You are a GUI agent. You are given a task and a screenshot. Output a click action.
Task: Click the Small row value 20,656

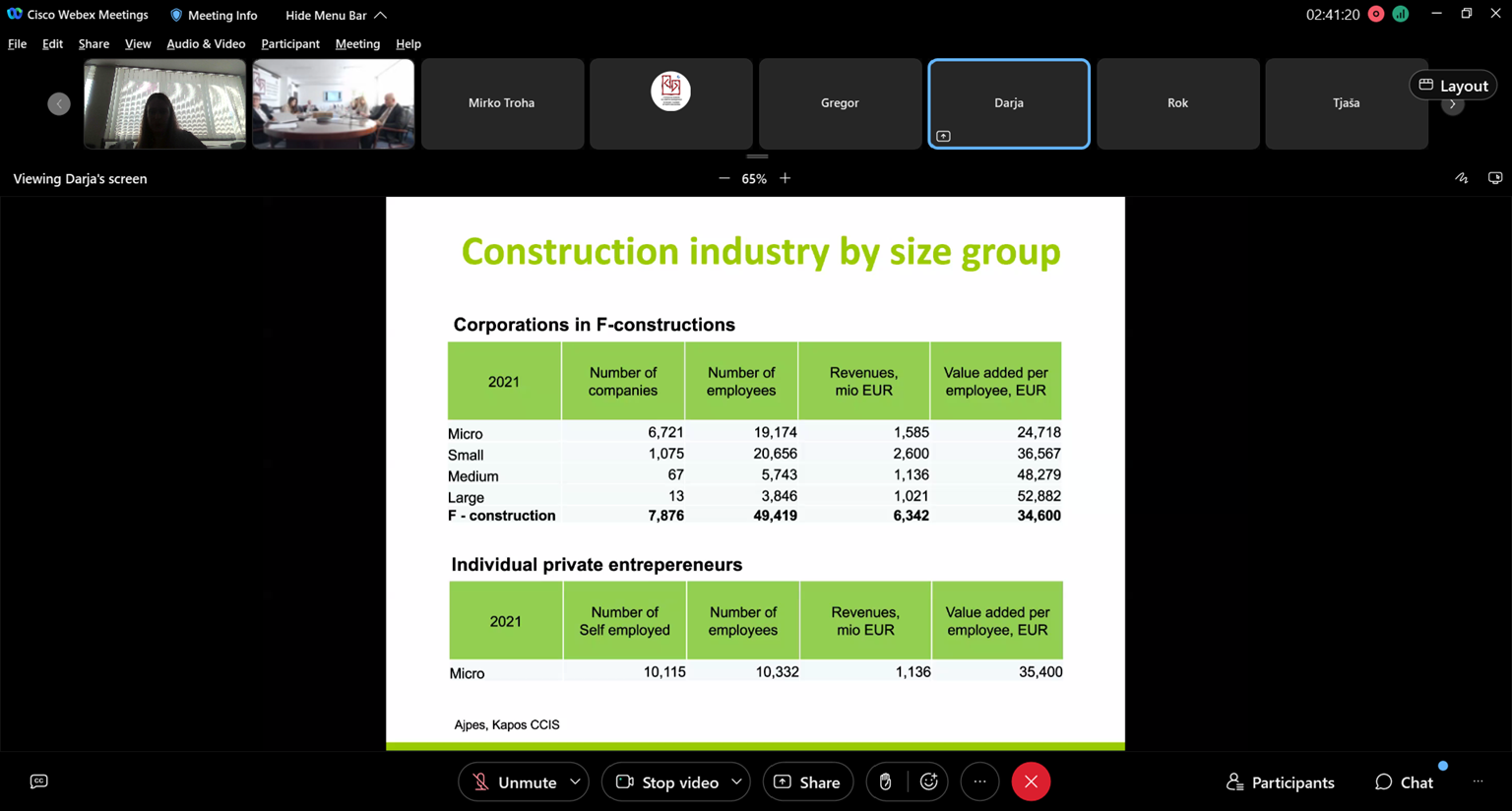pyautogui.click(x=775, y=454)
